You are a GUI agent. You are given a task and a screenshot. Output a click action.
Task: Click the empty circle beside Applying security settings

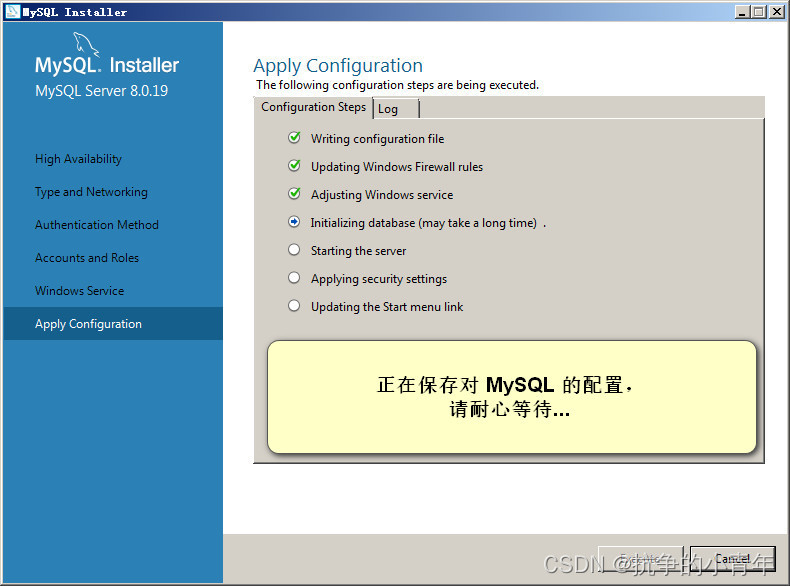tap(294, 278)
